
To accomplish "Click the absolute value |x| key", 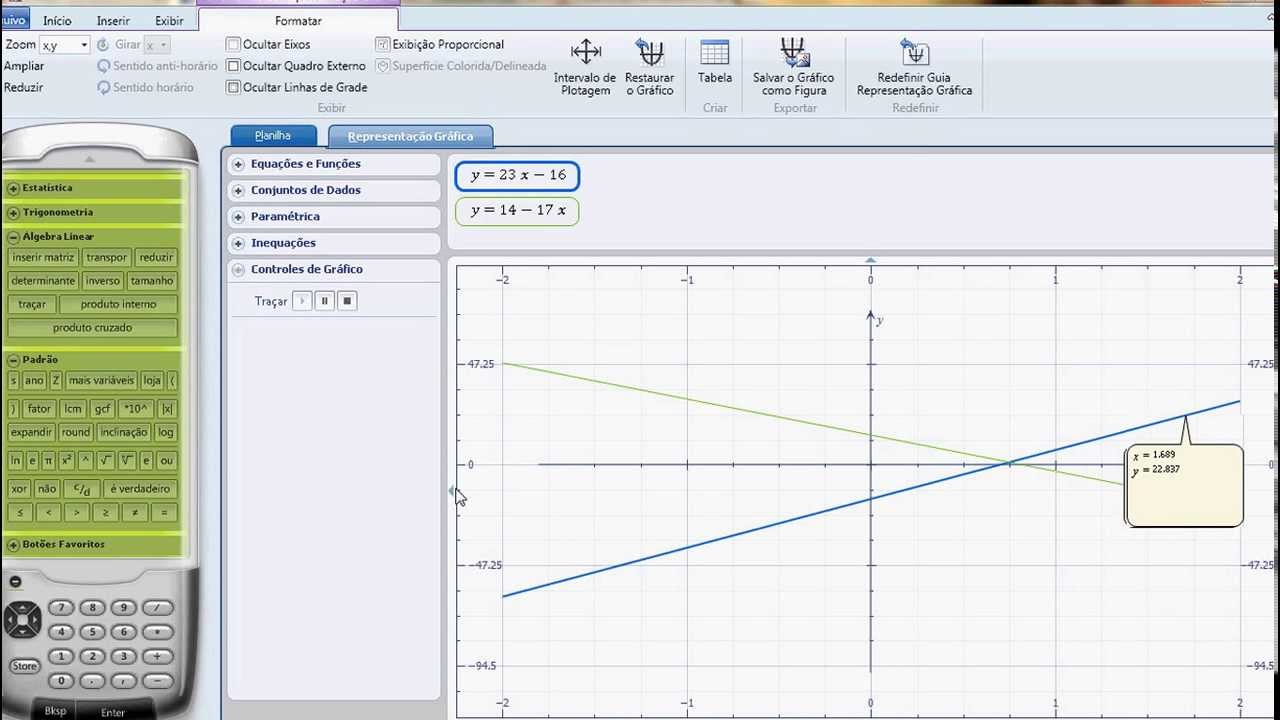I will (x=167, y=408).
